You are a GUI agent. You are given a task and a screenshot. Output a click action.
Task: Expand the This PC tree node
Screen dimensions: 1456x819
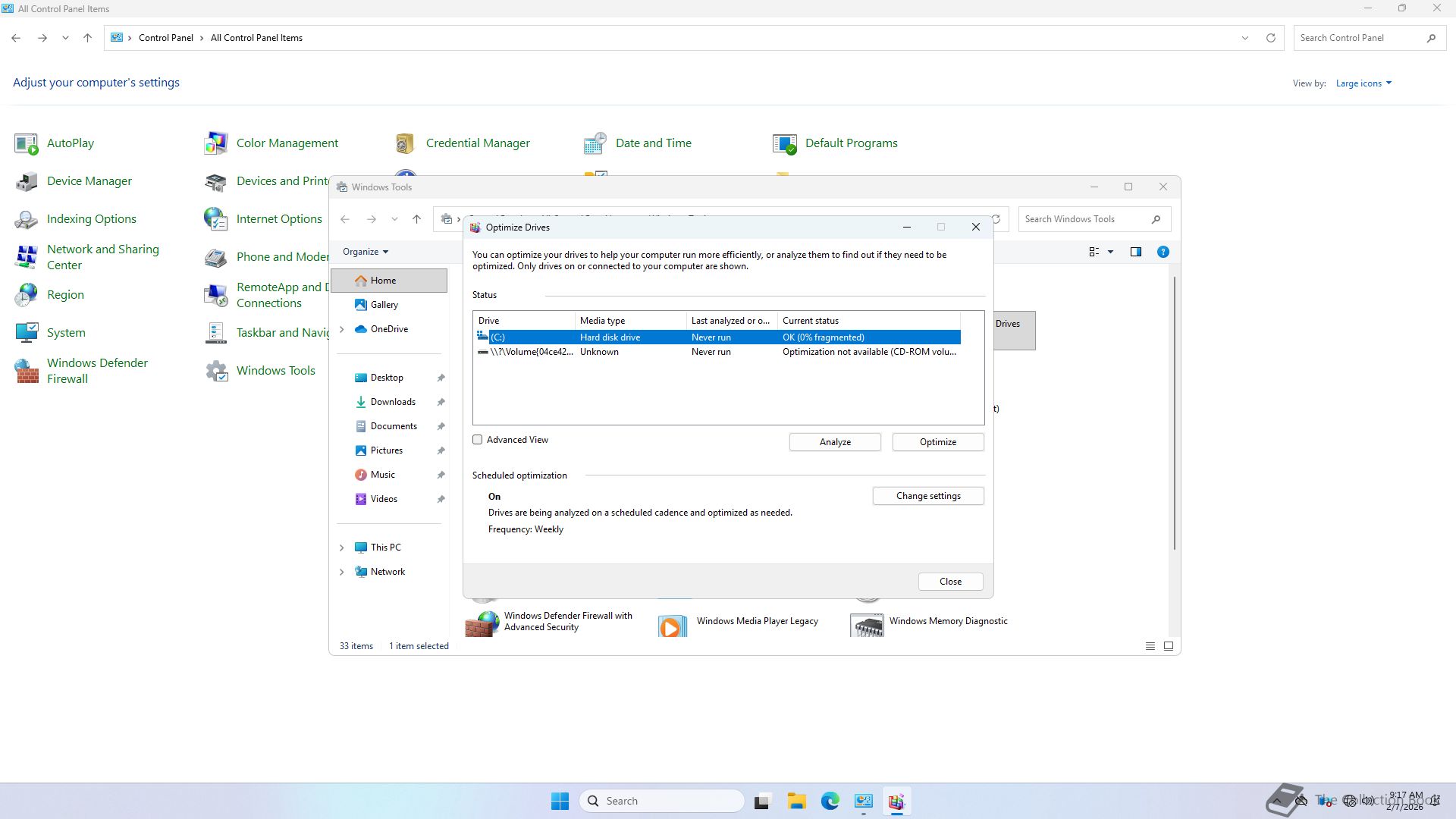click(x=341, y=548)
